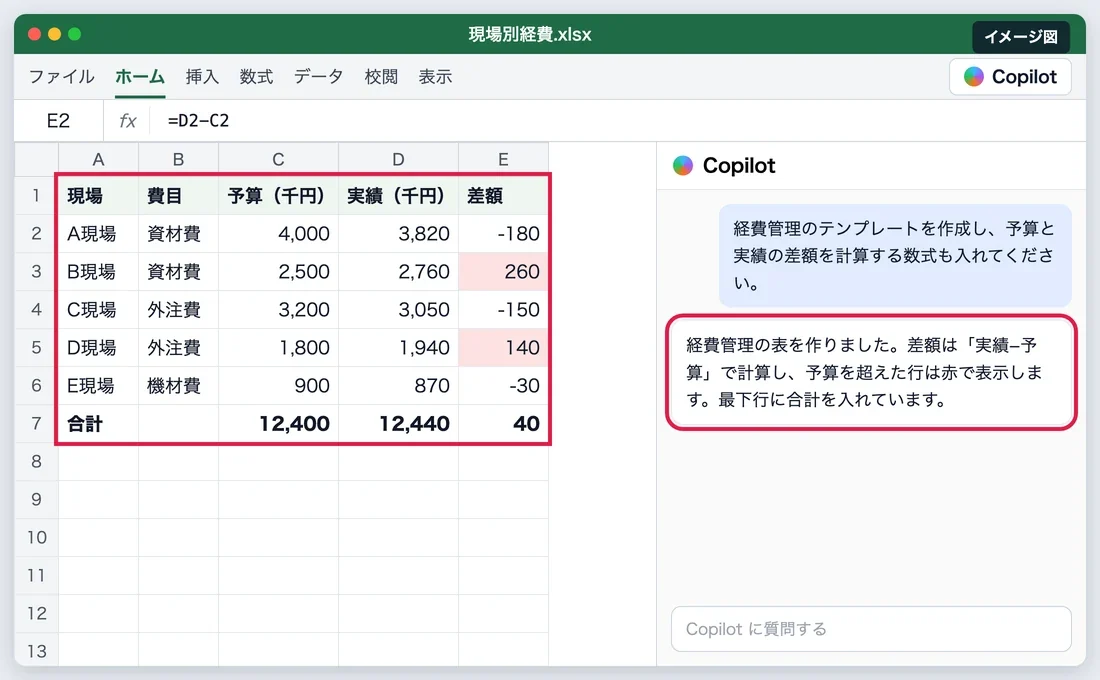
Task: Select row 13 header
Action: [x=36, y=651]
